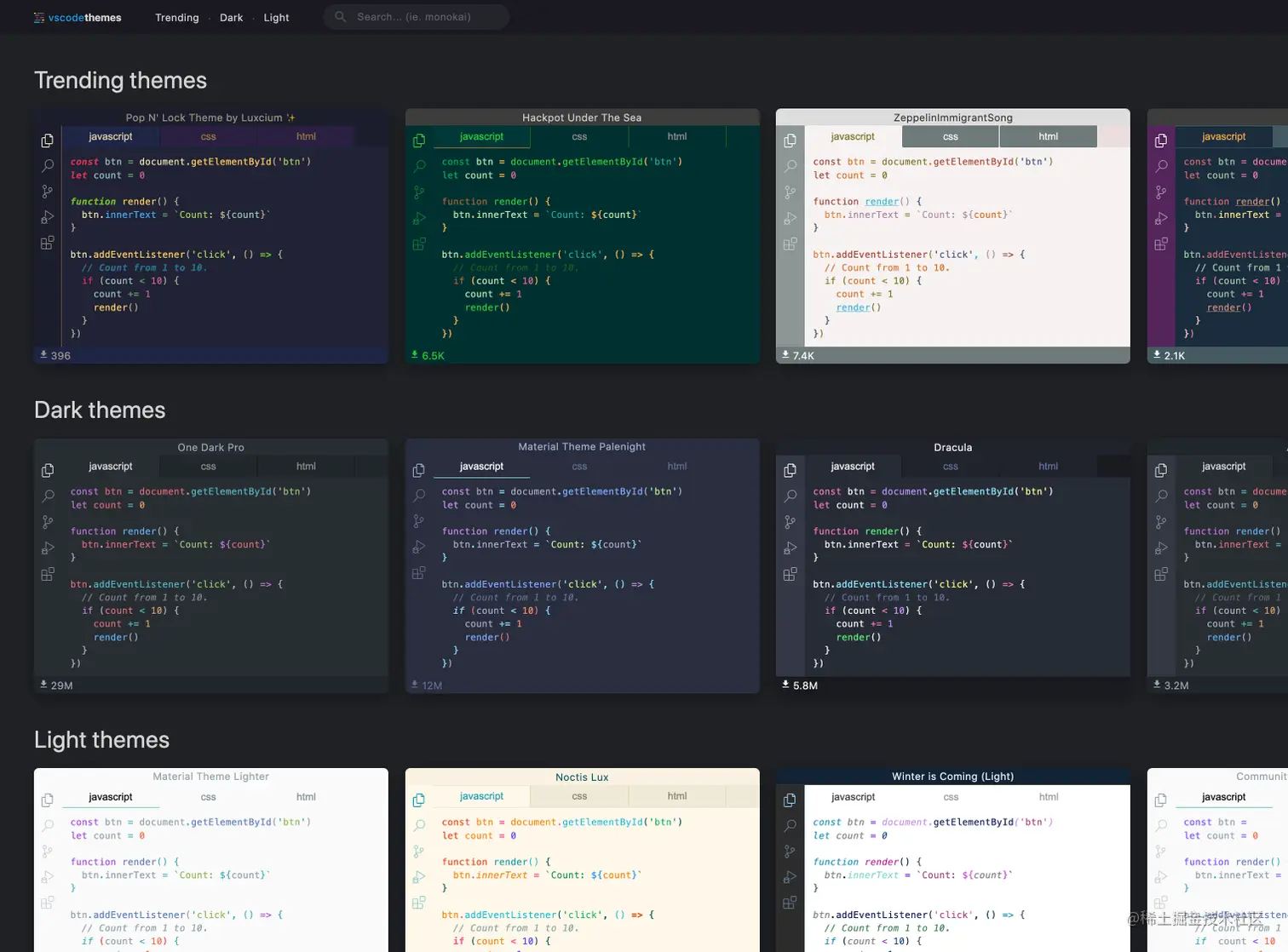1288x952 pixels.
Task: Click explorer files icon in ZeppelinImmigrantSong card
Action: pyautogui.click(x=791, y=141)
